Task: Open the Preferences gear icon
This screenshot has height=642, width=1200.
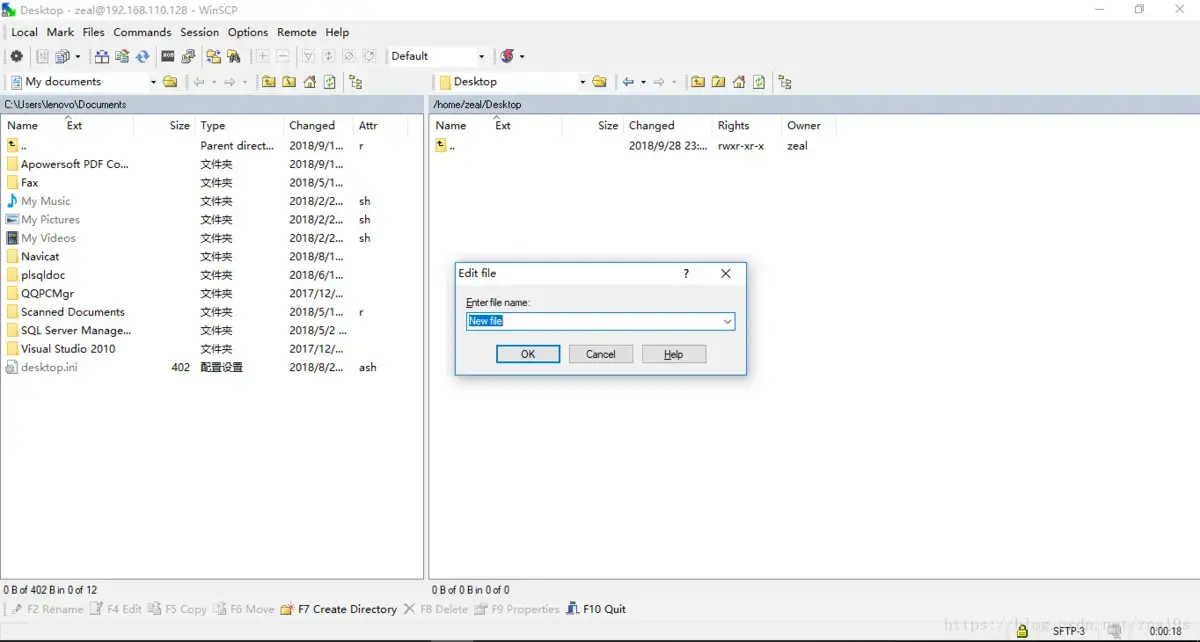Action: coord(16,56)
